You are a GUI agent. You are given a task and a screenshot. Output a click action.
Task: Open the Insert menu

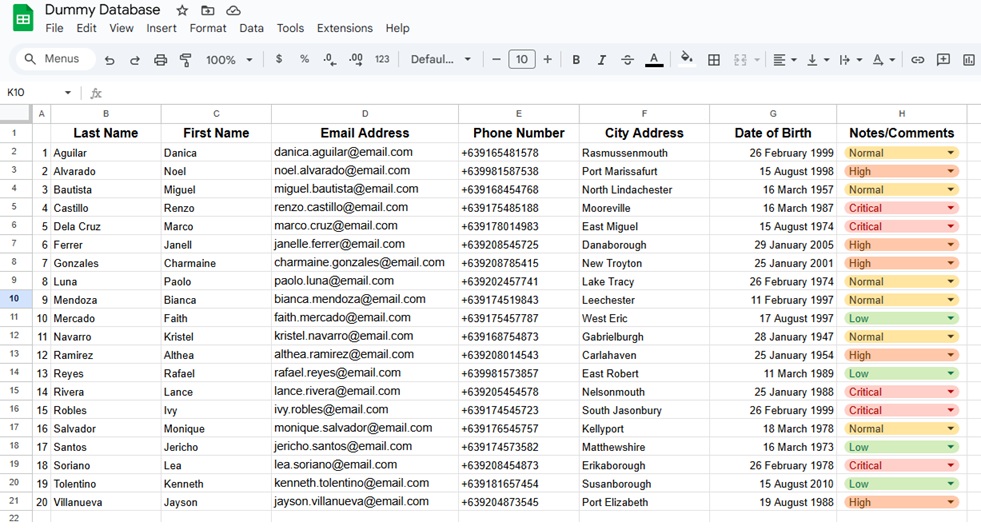[x=161, y=28]
